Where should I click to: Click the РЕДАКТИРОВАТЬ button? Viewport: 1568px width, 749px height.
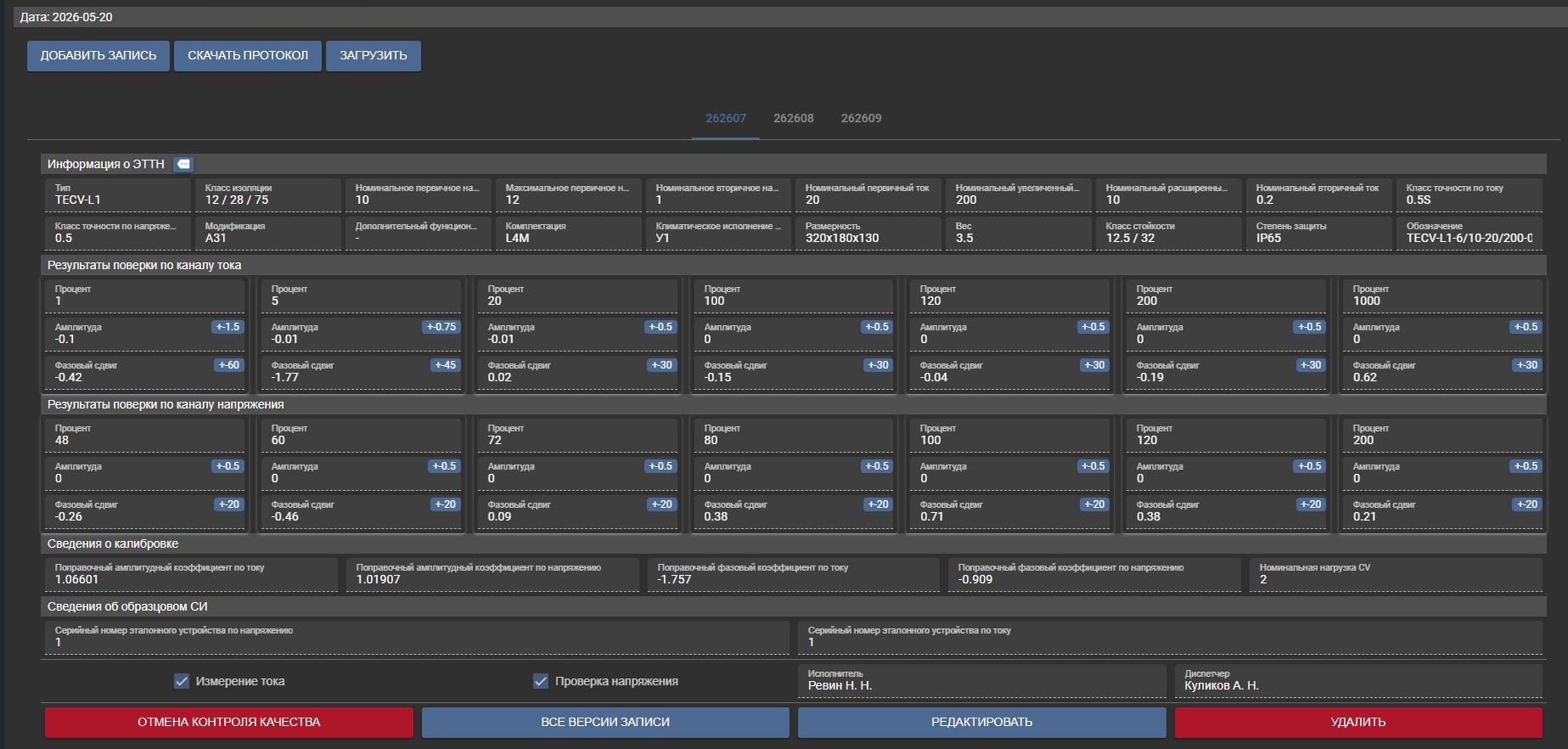click(x=982, y=722)
